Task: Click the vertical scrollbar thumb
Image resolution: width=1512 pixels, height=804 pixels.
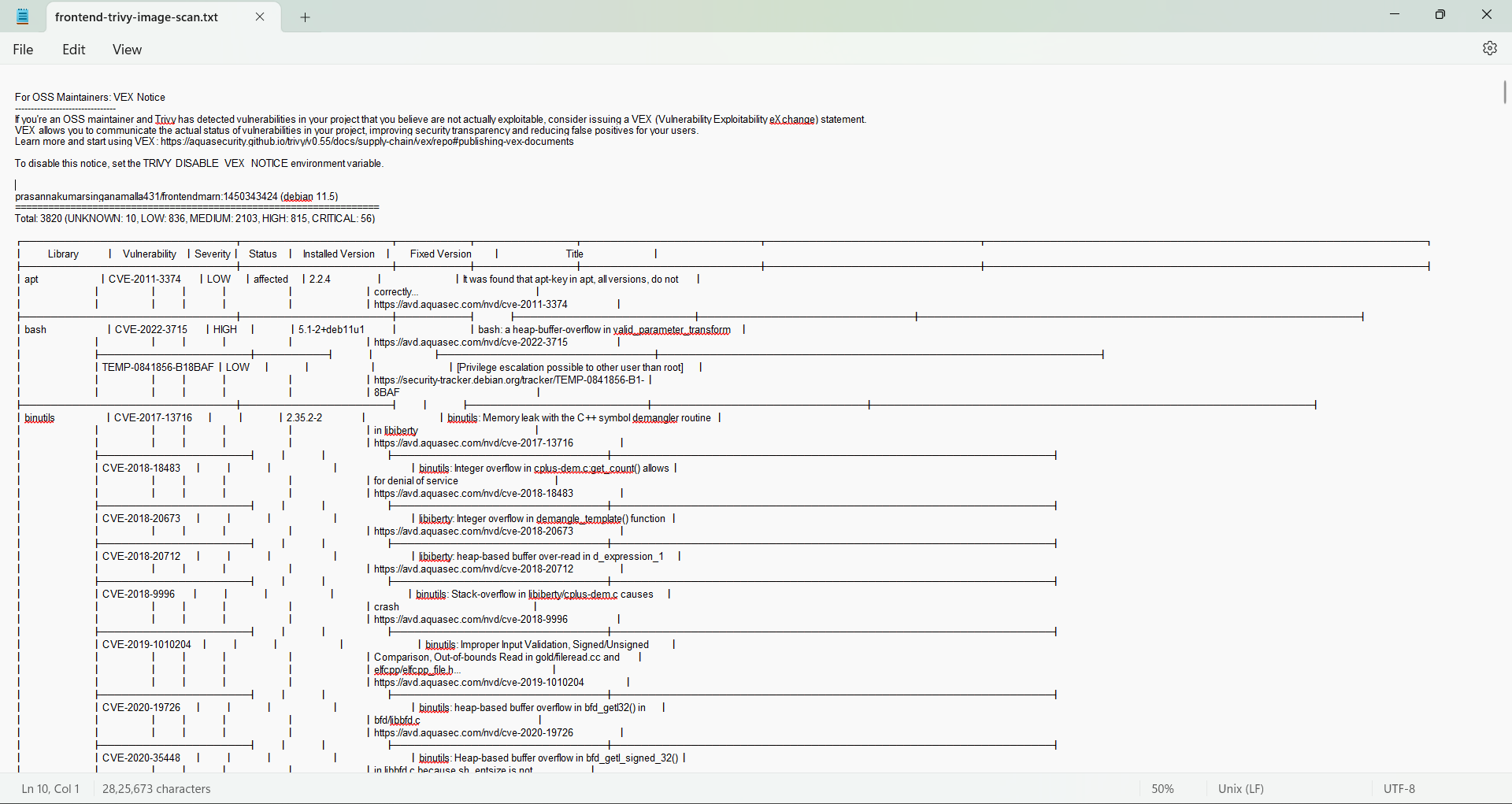Action: (1504, 92)
